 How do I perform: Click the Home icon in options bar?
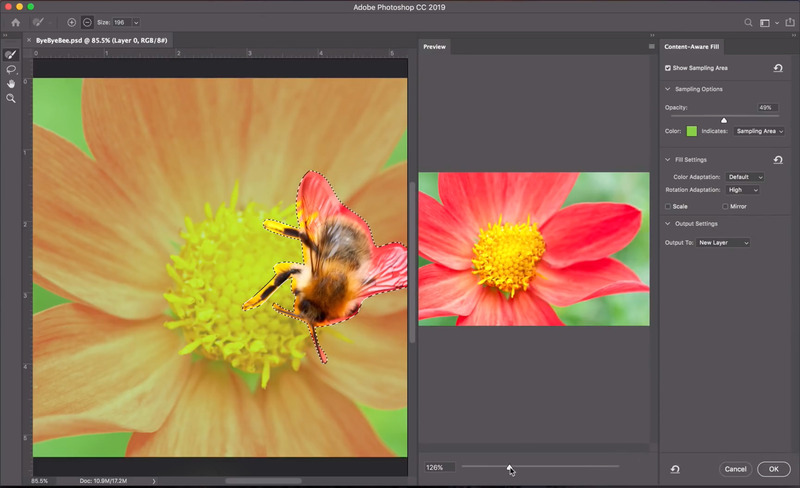pos(15,22)
